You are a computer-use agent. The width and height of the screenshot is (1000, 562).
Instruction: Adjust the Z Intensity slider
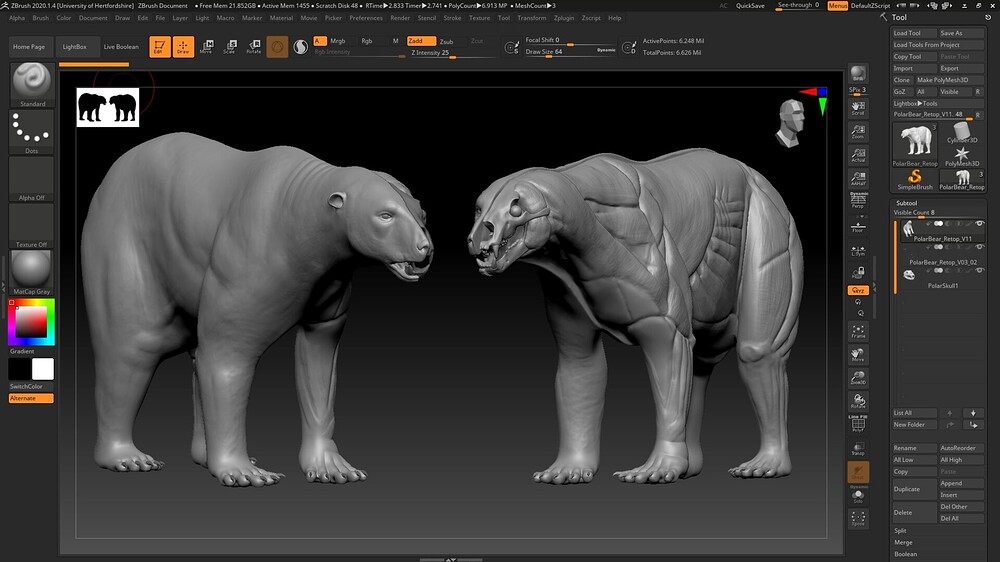point(452,54)
